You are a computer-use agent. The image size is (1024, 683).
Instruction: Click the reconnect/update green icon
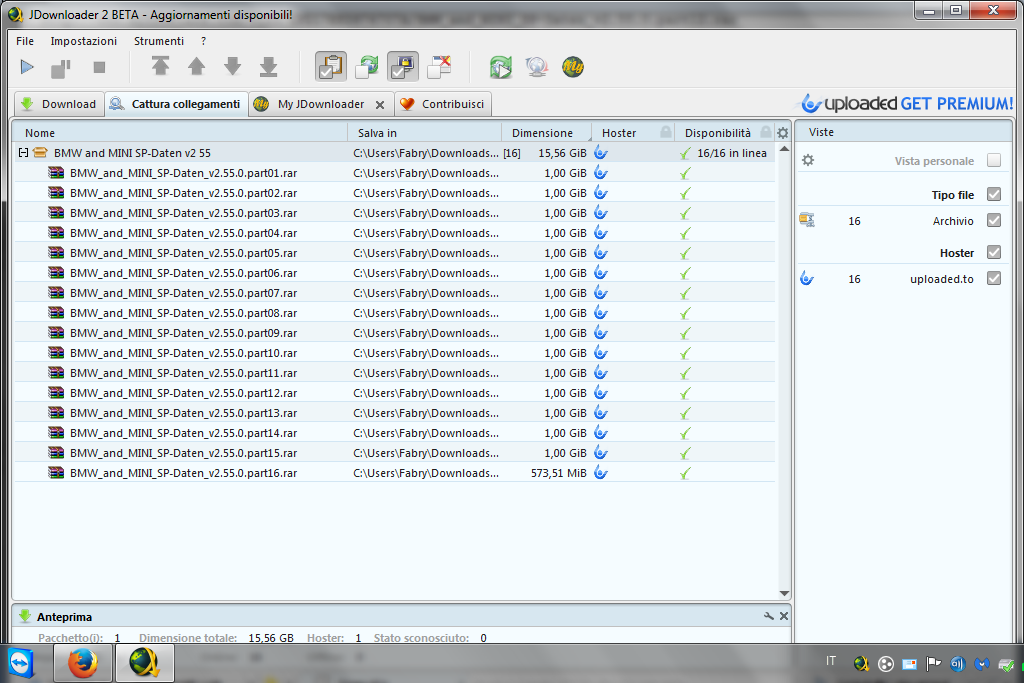pos(501,67)
